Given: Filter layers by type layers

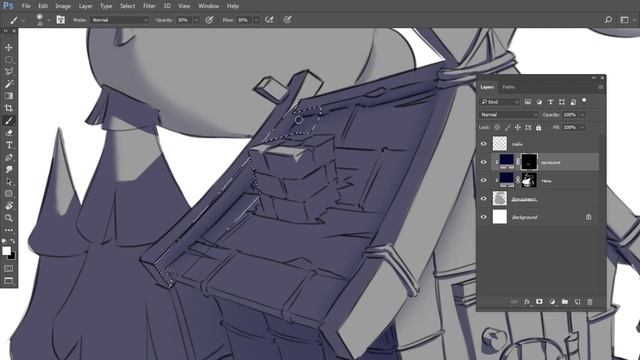Looking at the screenshot, I should point(551,102).
